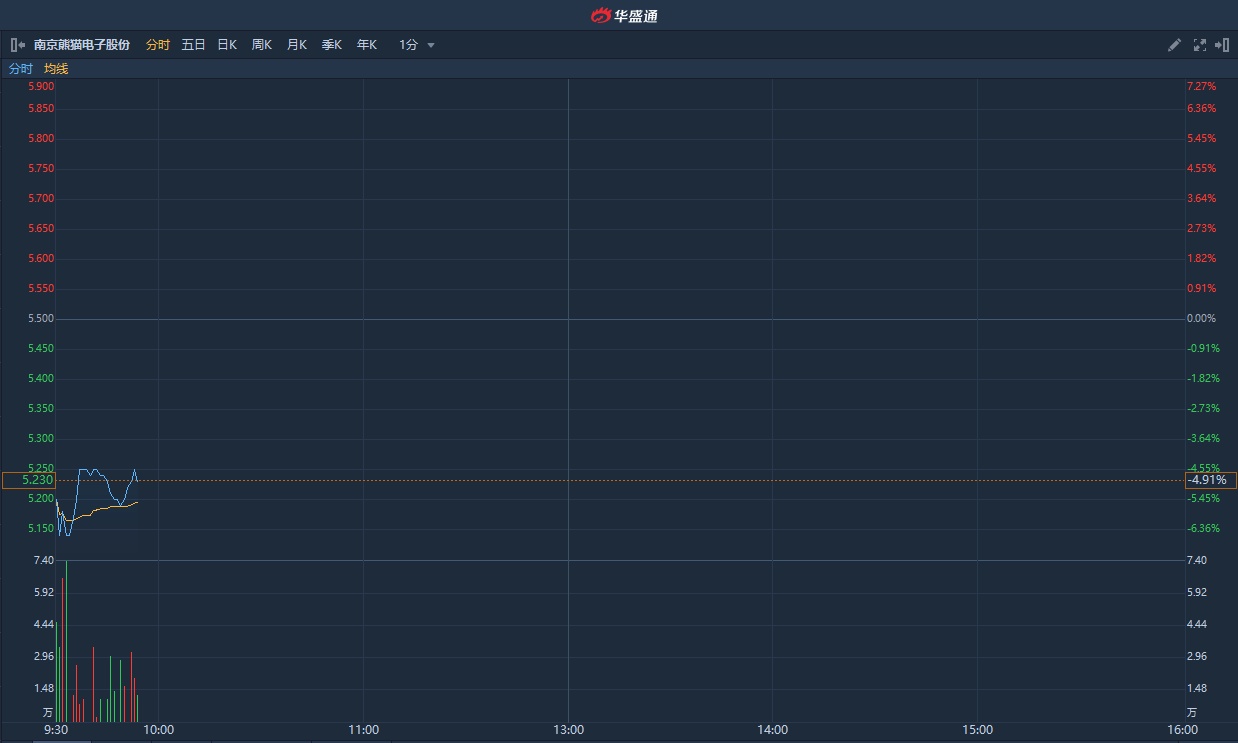Click the -4.91% change label
Screen dimensions: 1238x743
point(1207,480)
